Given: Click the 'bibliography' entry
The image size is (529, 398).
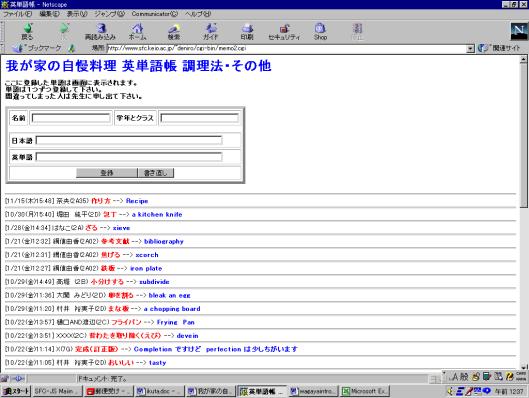Looking at the screenshot, I should 164,241.
